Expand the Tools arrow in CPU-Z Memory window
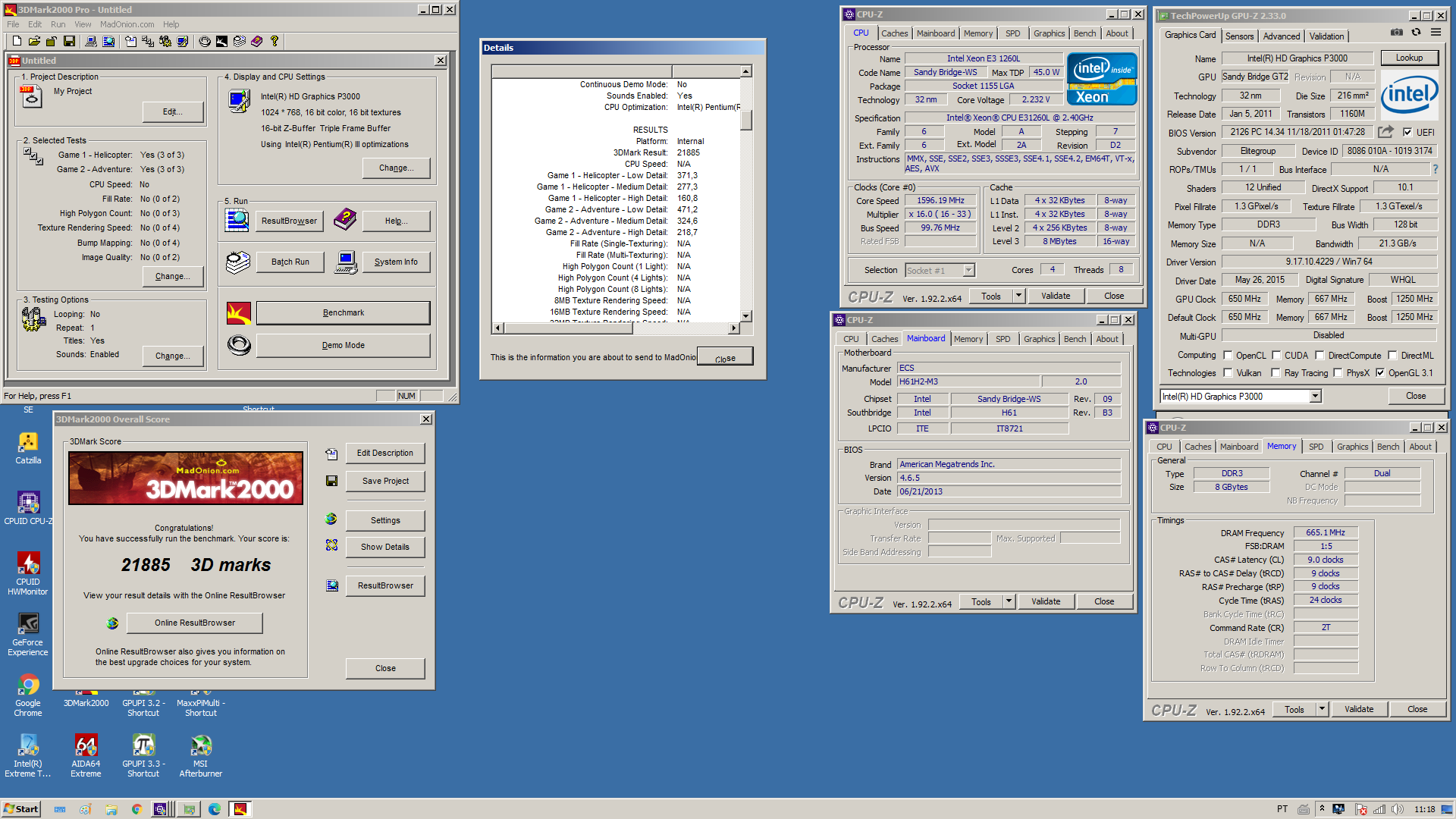 [1322, 709]
